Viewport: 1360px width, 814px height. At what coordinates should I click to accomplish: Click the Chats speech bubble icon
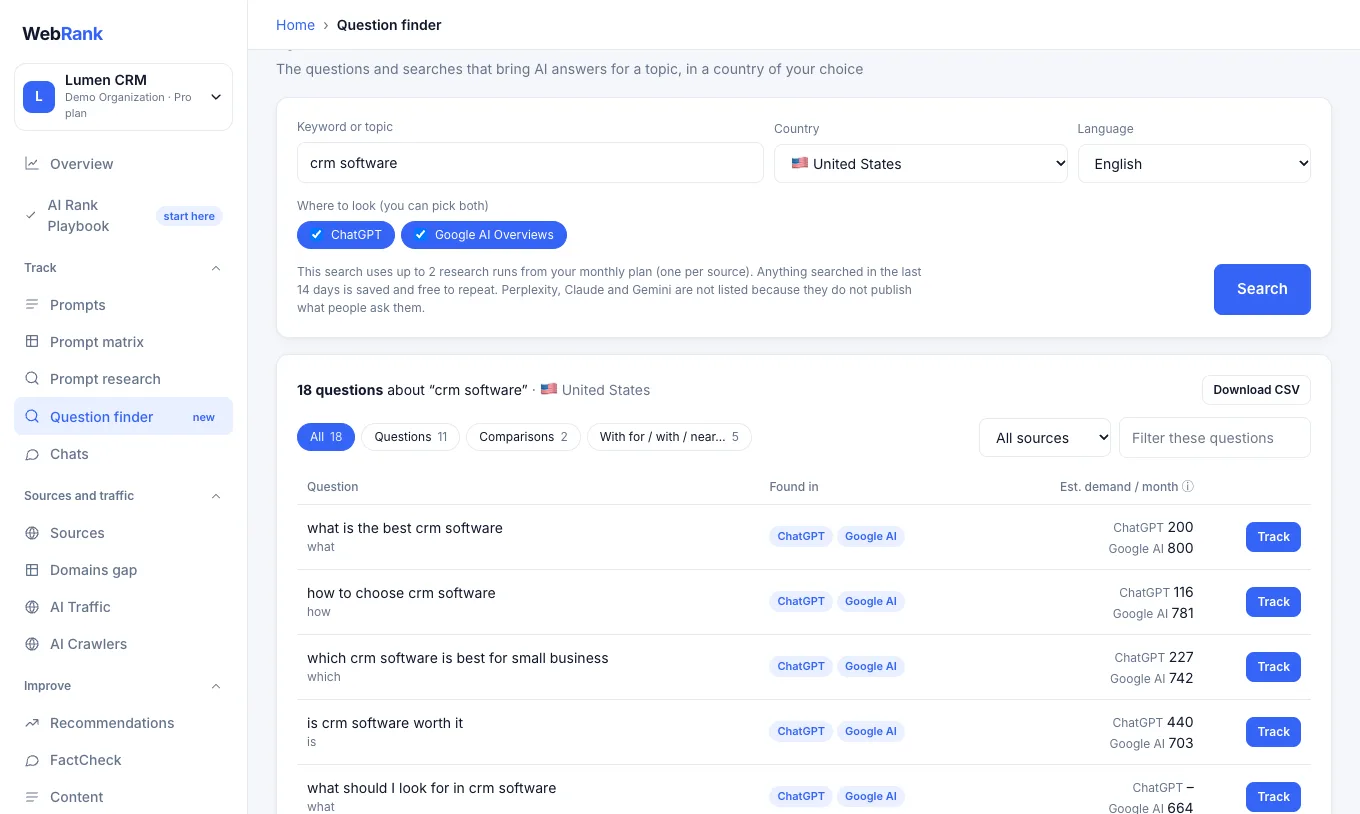pyautogui.click(x=32, y=454)
